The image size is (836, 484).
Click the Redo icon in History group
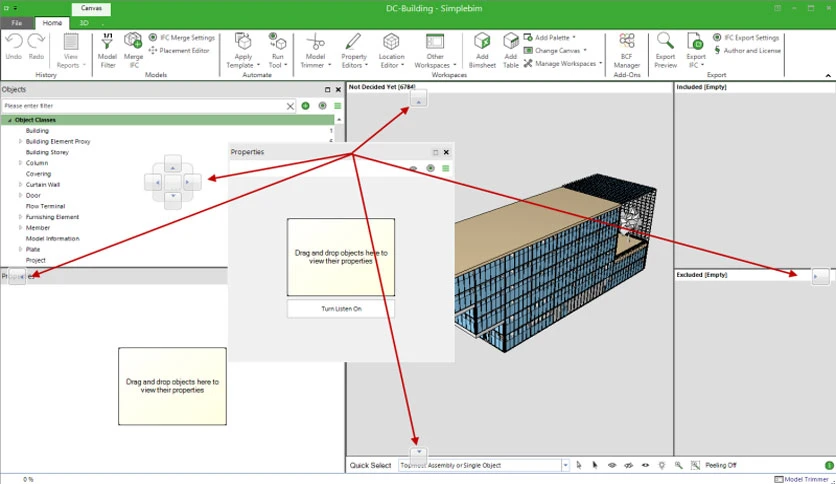pyautogui.click(x=36, y=46)
